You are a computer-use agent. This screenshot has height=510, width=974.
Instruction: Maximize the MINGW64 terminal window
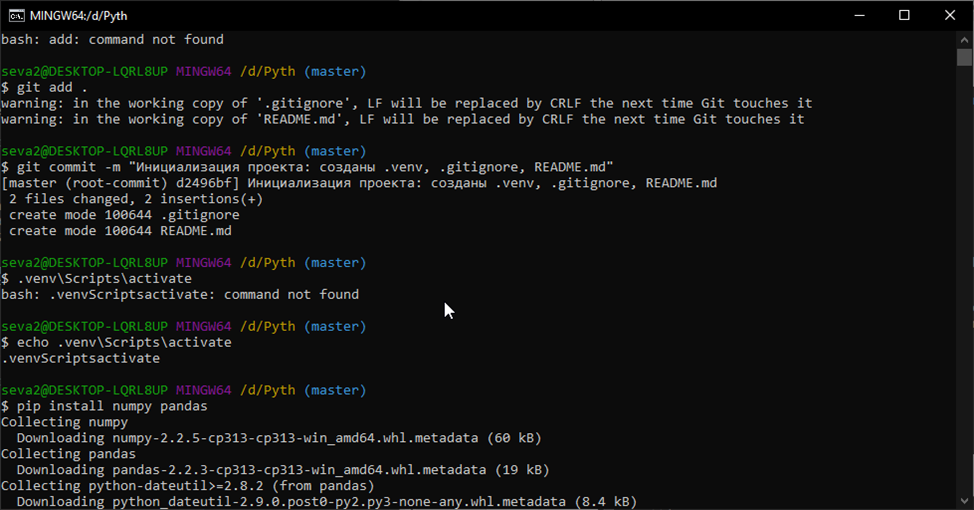pos(904,15)
